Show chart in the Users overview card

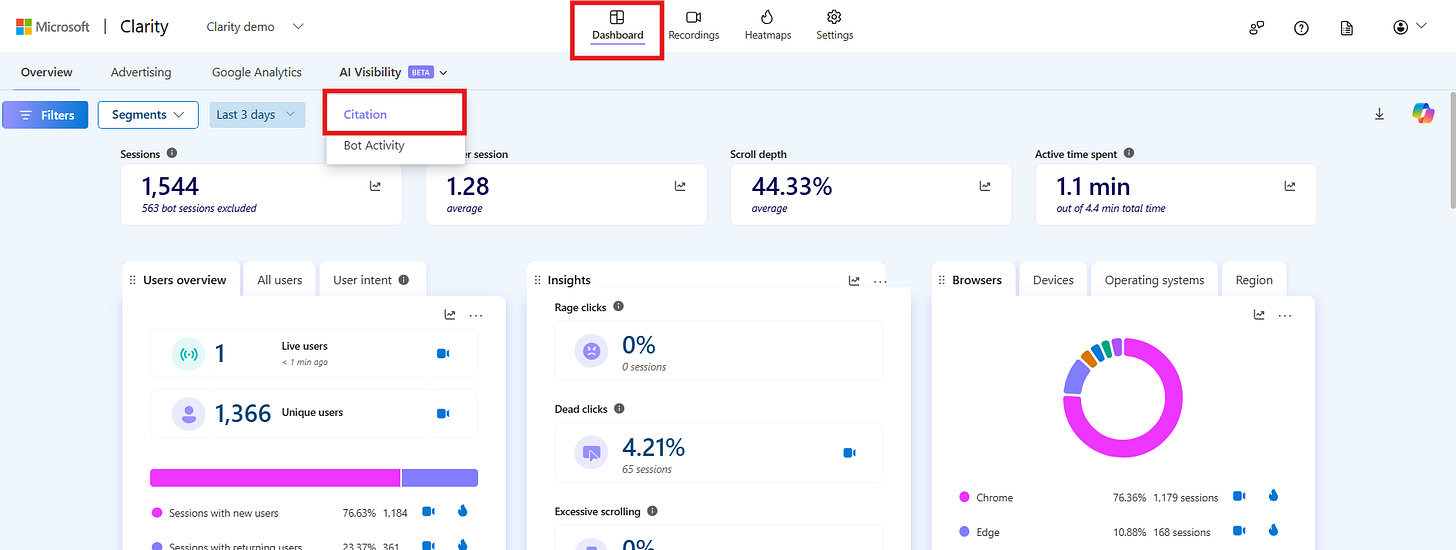pos(450,315)
